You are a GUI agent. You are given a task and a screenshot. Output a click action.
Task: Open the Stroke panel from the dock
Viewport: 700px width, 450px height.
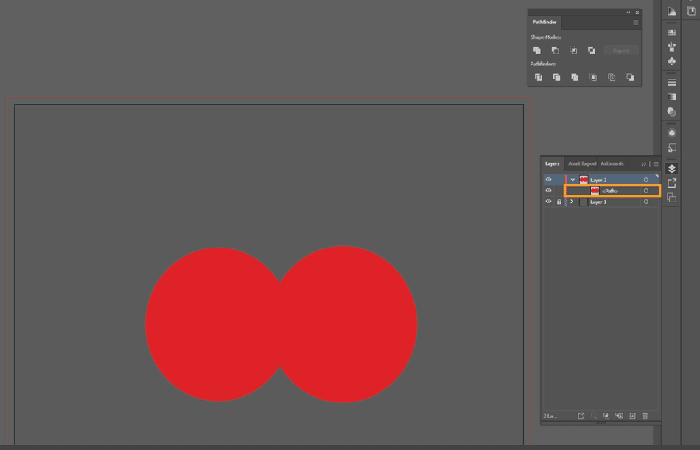[671, 83]
